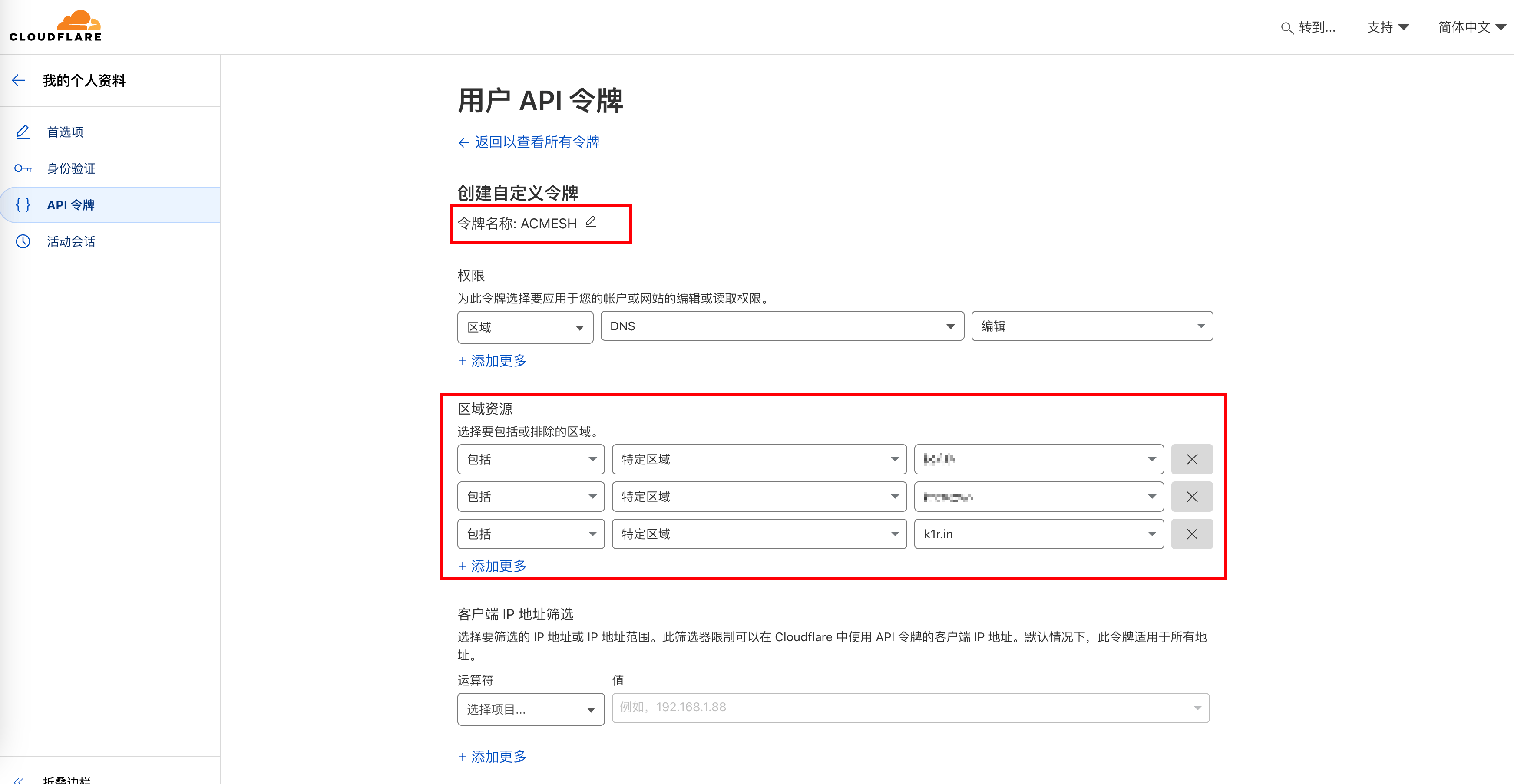Click the back arrow beside 我的个人资料

[19, 80]
